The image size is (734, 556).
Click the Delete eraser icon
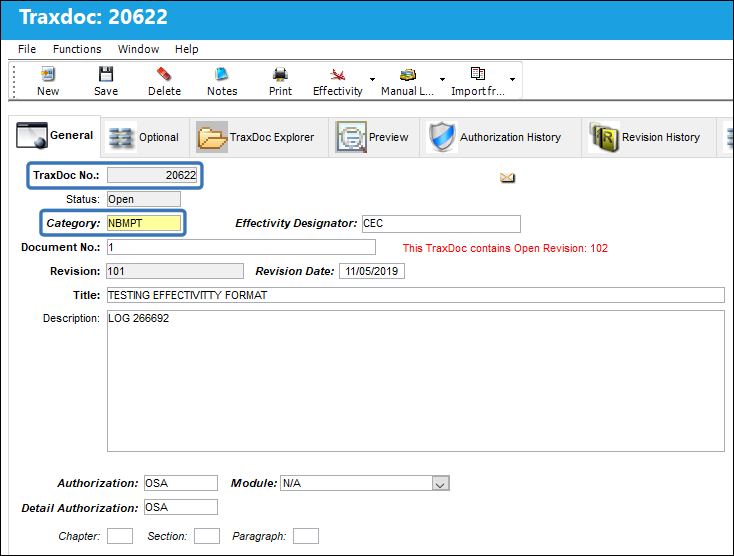[x=164, y=74]
